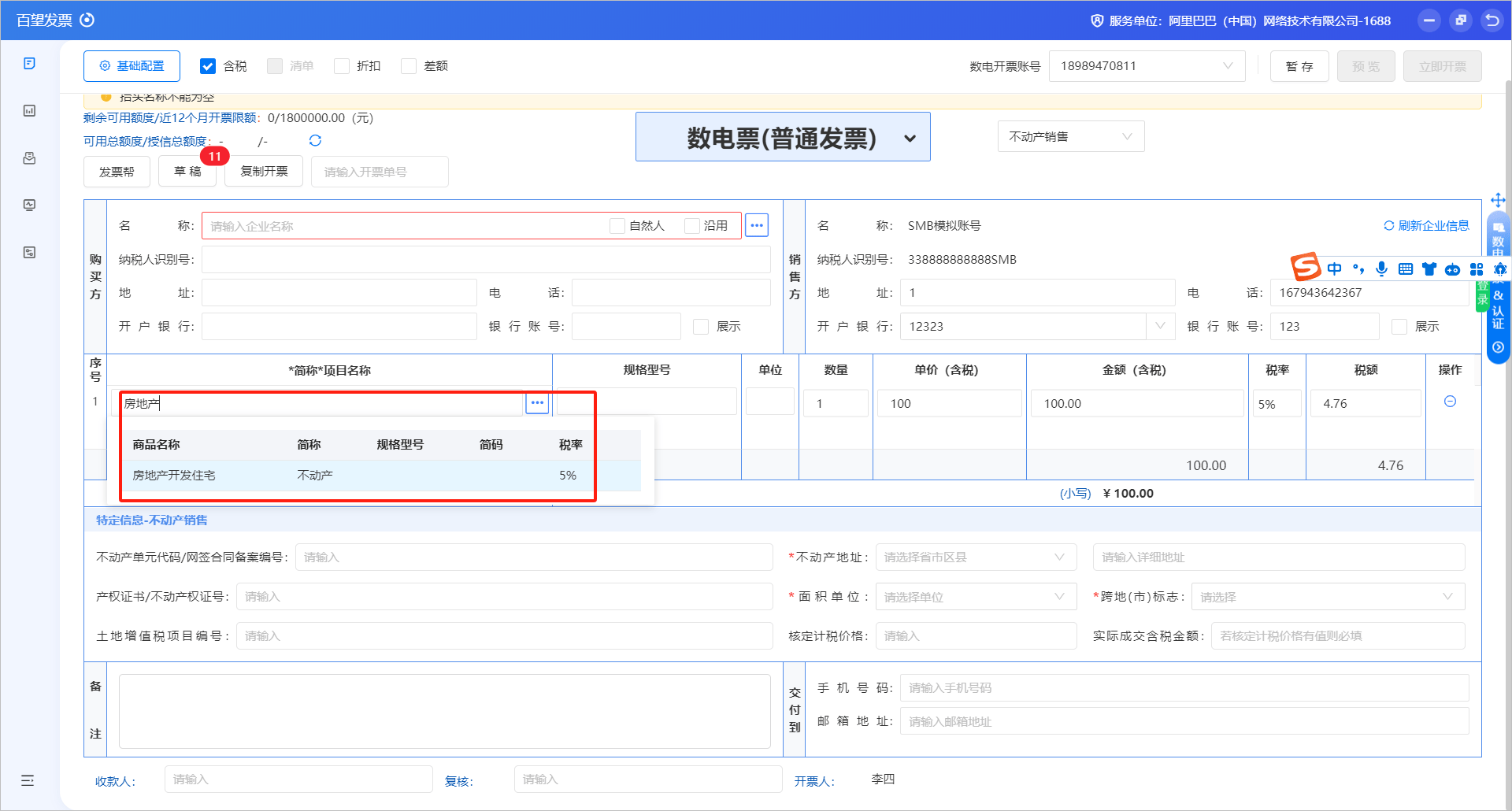Expand sidebar using the bottom hamburger icon

(x=28, y=780)
